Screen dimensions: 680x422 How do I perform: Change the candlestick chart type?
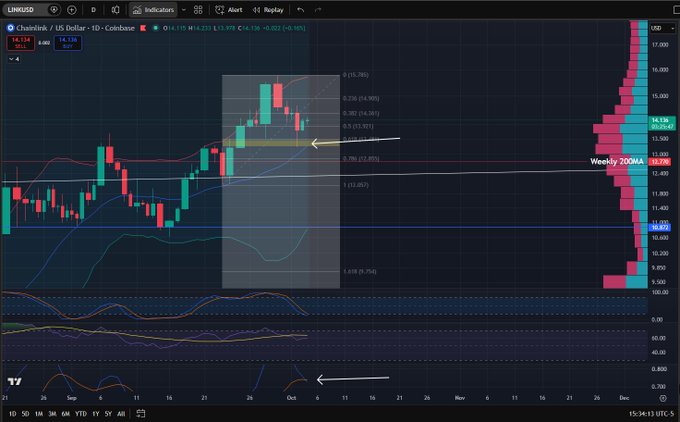115,10
